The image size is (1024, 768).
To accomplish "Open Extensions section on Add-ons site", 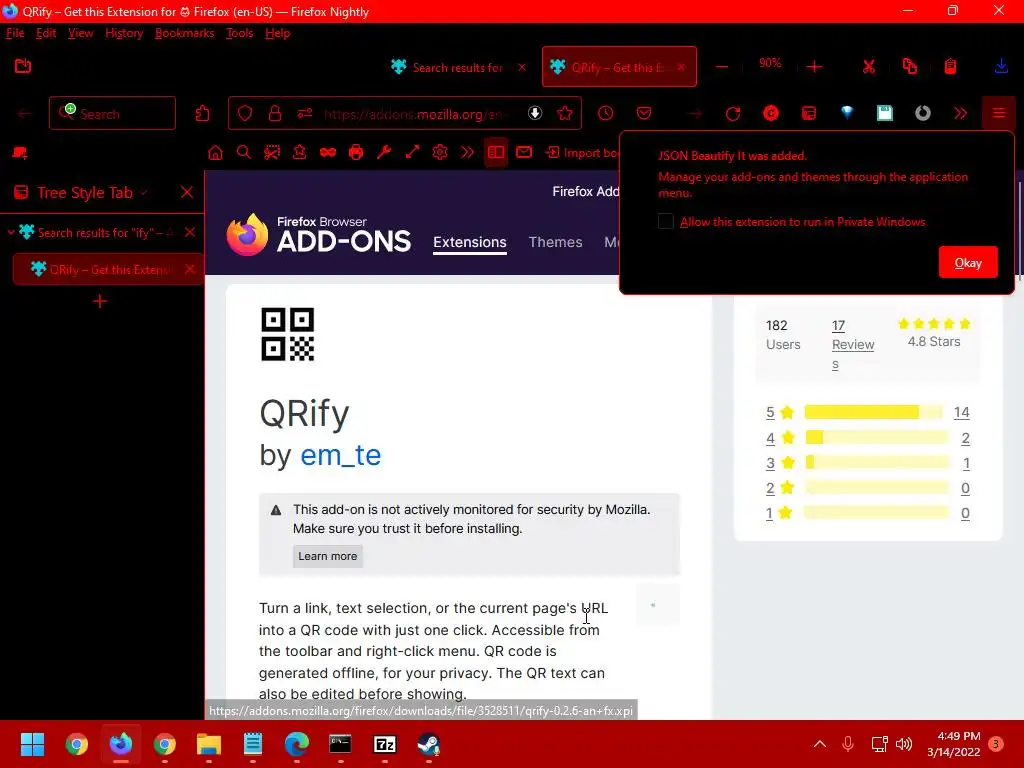I will pos(470,242).
